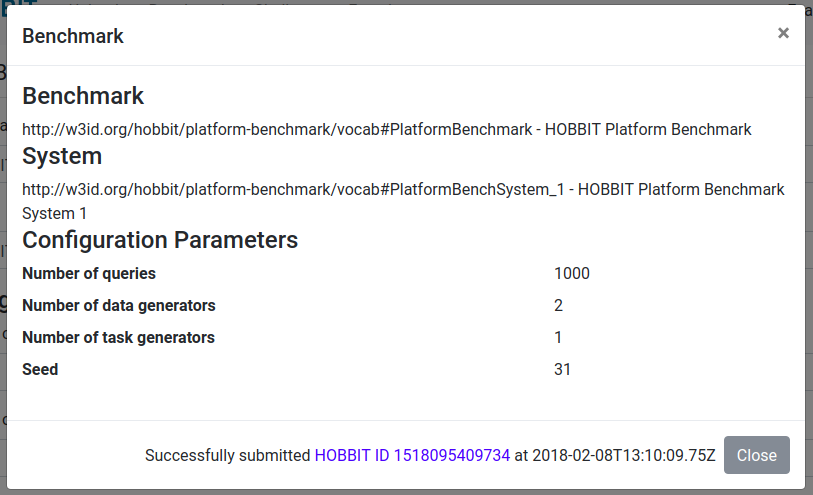813x495 pixels.
Task: Click the 'System' section heading
Action: (x=62, y=156)
